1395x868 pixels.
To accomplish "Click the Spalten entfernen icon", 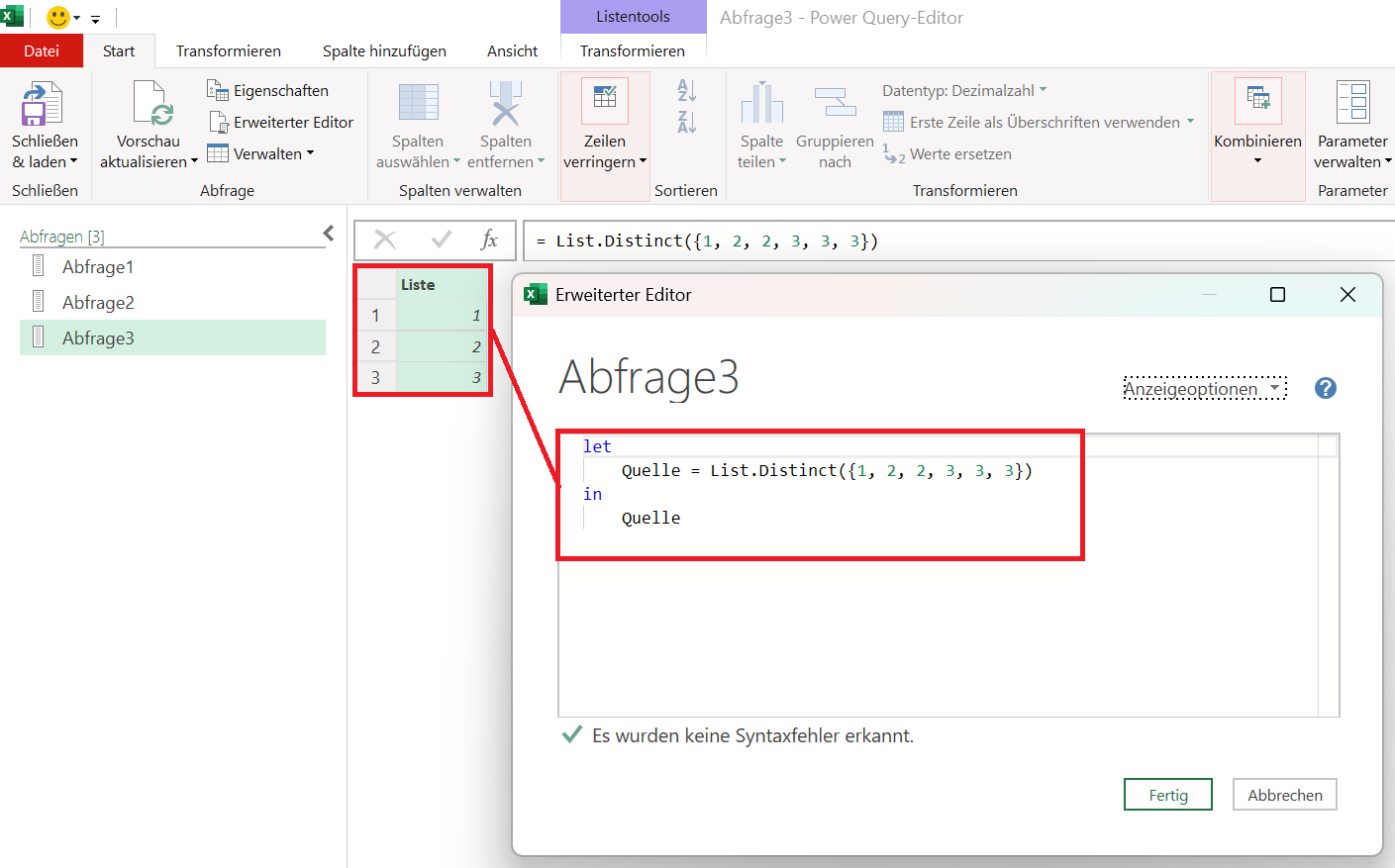I will pyautogui.click(x=505, y=104).
